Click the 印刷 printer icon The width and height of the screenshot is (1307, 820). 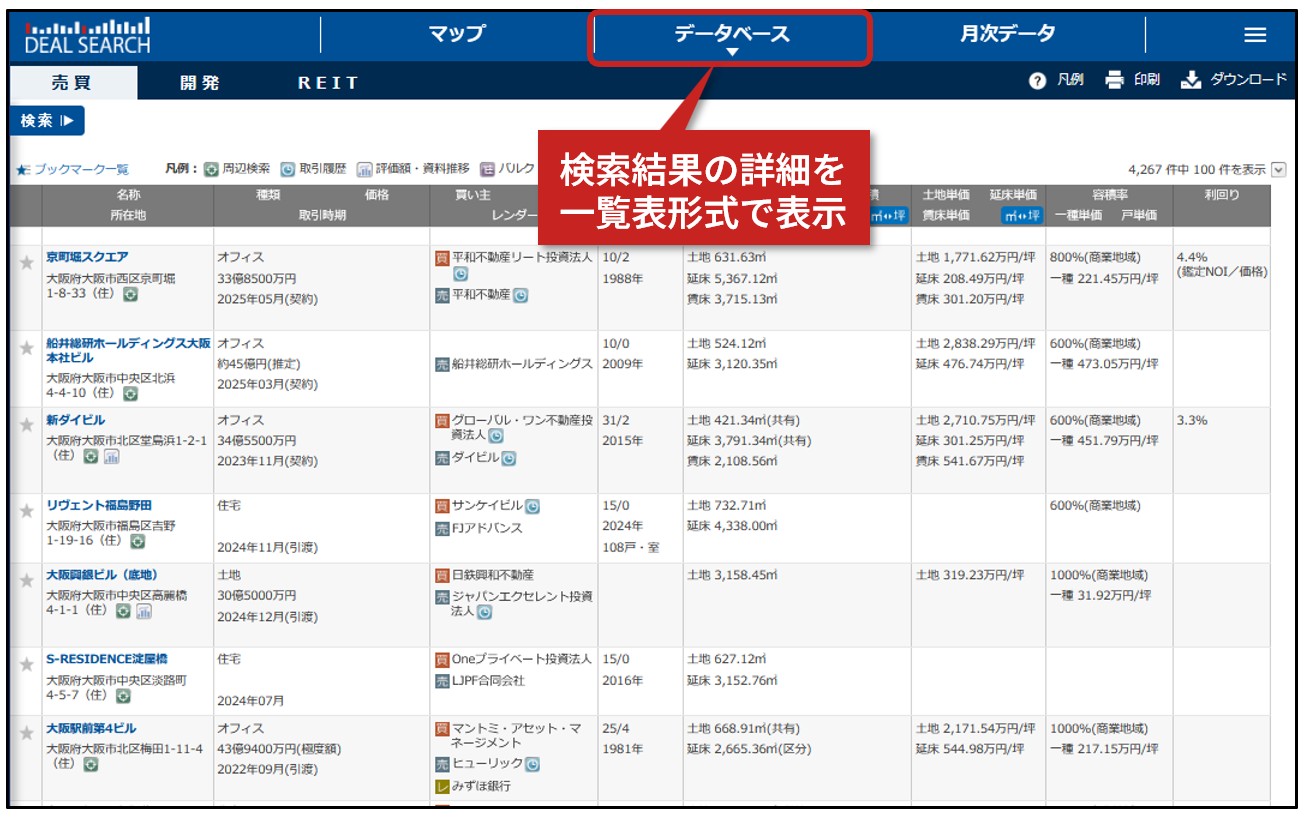1115,81
